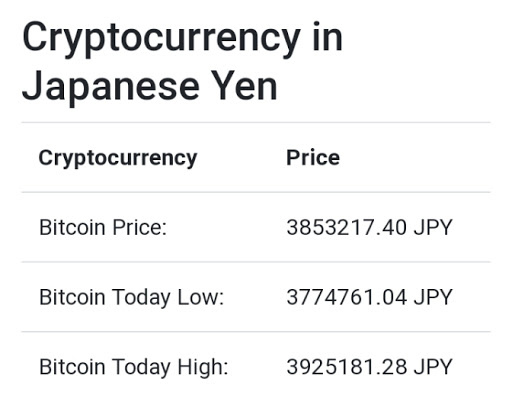Viewport: 512px width, 395px height.
Task: Click the word "Japanese" in heading
Action: (x=111, y=88)
